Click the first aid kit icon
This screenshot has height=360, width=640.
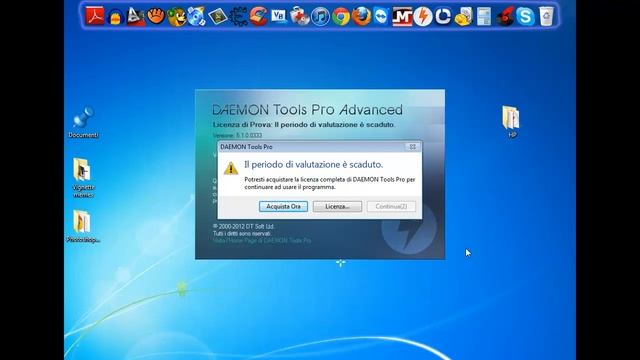coord(300,17)
